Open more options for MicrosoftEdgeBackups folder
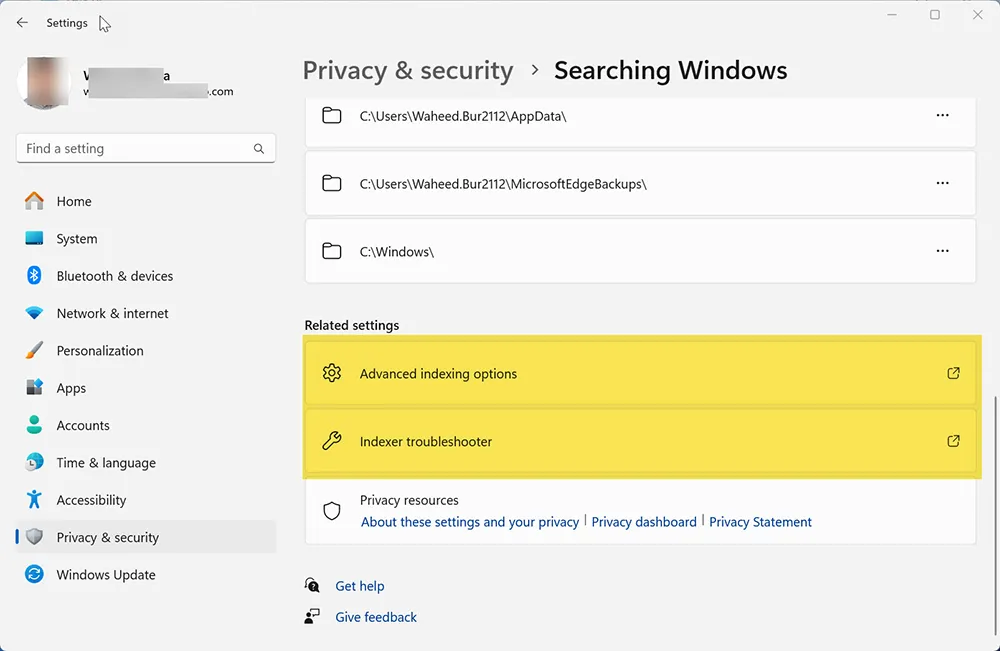 coord(942,183)
